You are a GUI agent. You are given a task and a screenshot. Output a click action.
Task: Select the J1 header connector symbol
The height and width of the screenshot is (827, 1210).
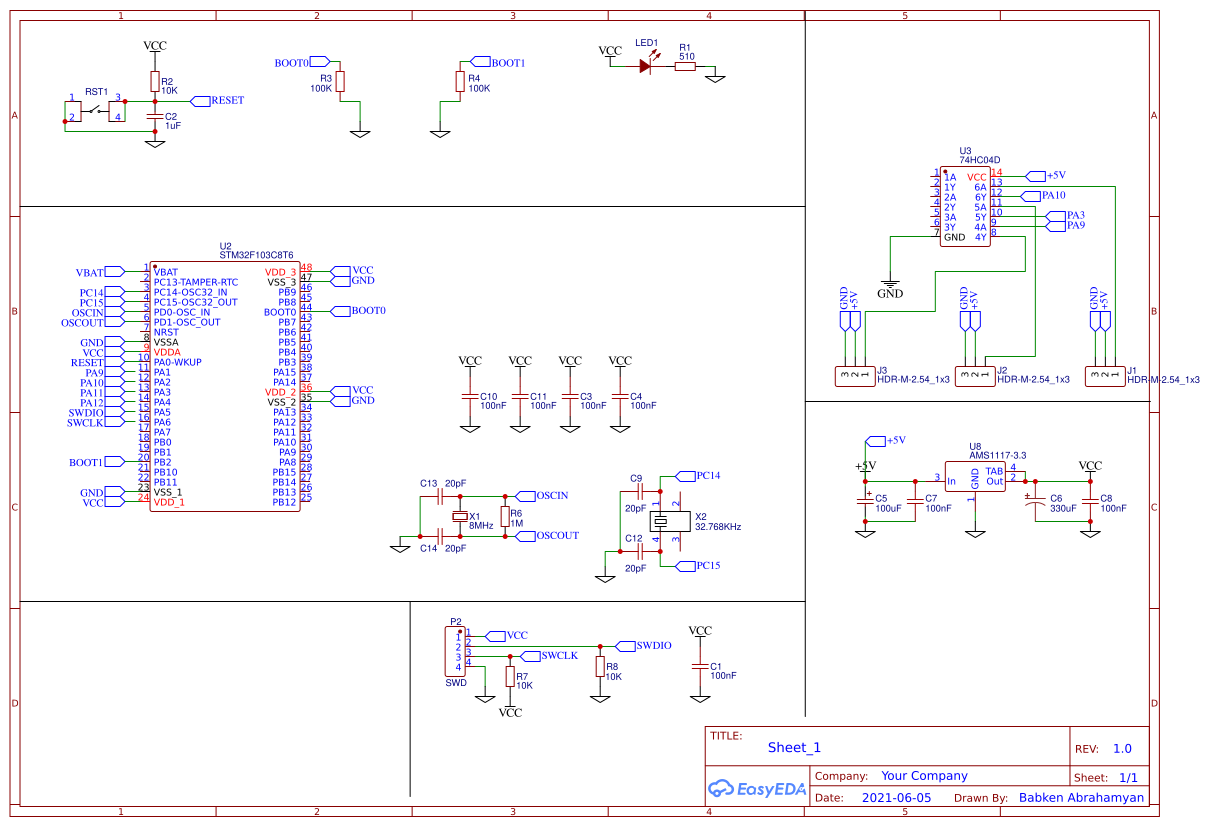click(x=1105, y=376)
